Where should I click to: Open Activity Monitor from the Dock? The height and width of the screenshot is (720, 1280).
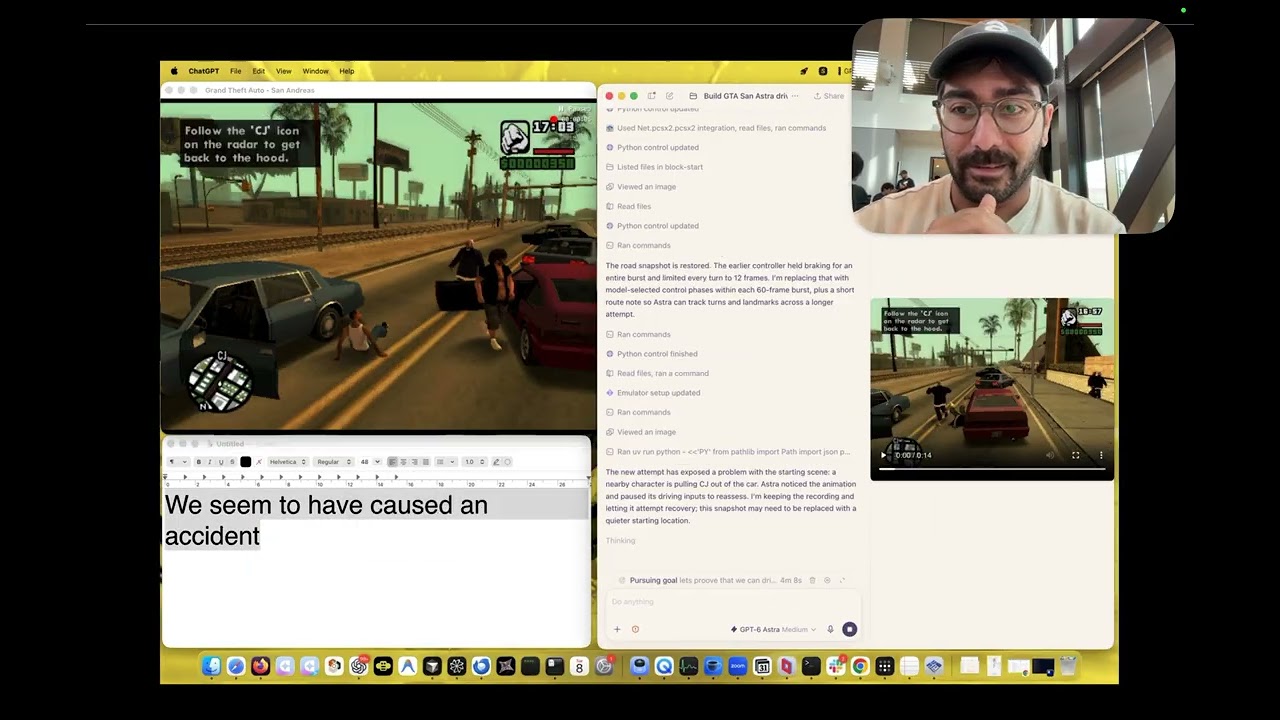tap(689, 666)
